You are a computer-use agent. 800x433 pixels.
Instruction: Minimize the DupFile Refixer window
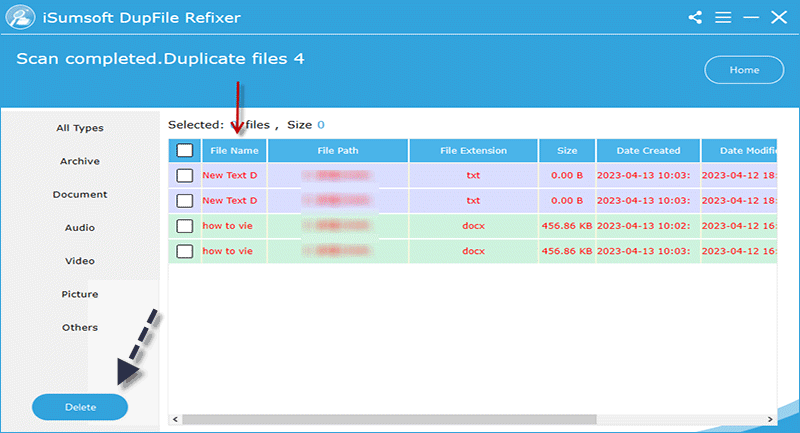751,17
